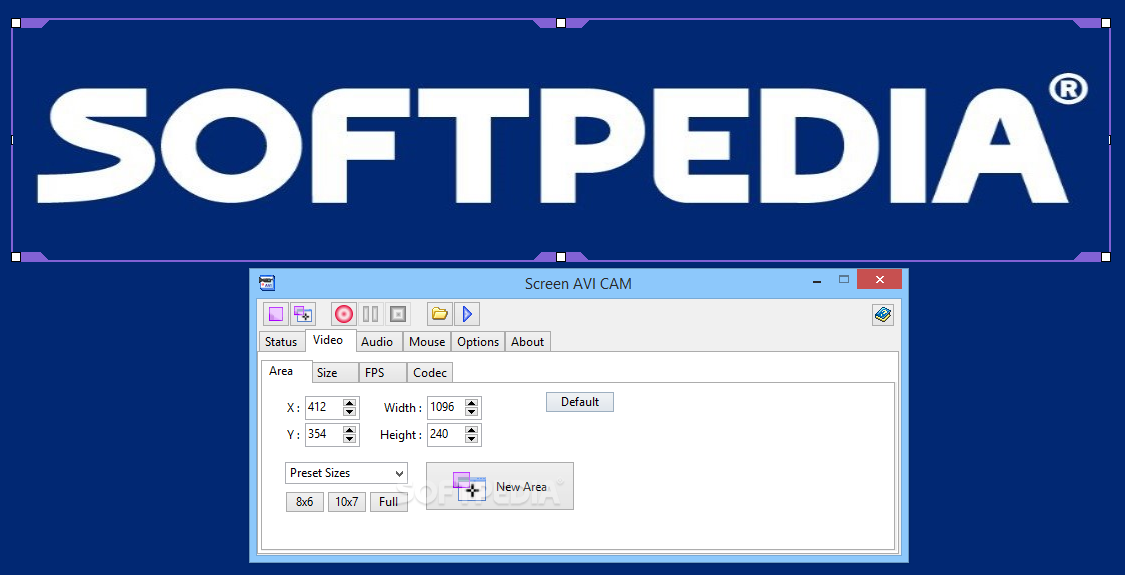1125x575 pixels.
Task: Click the Default button
Action: (x=580, y=402)
